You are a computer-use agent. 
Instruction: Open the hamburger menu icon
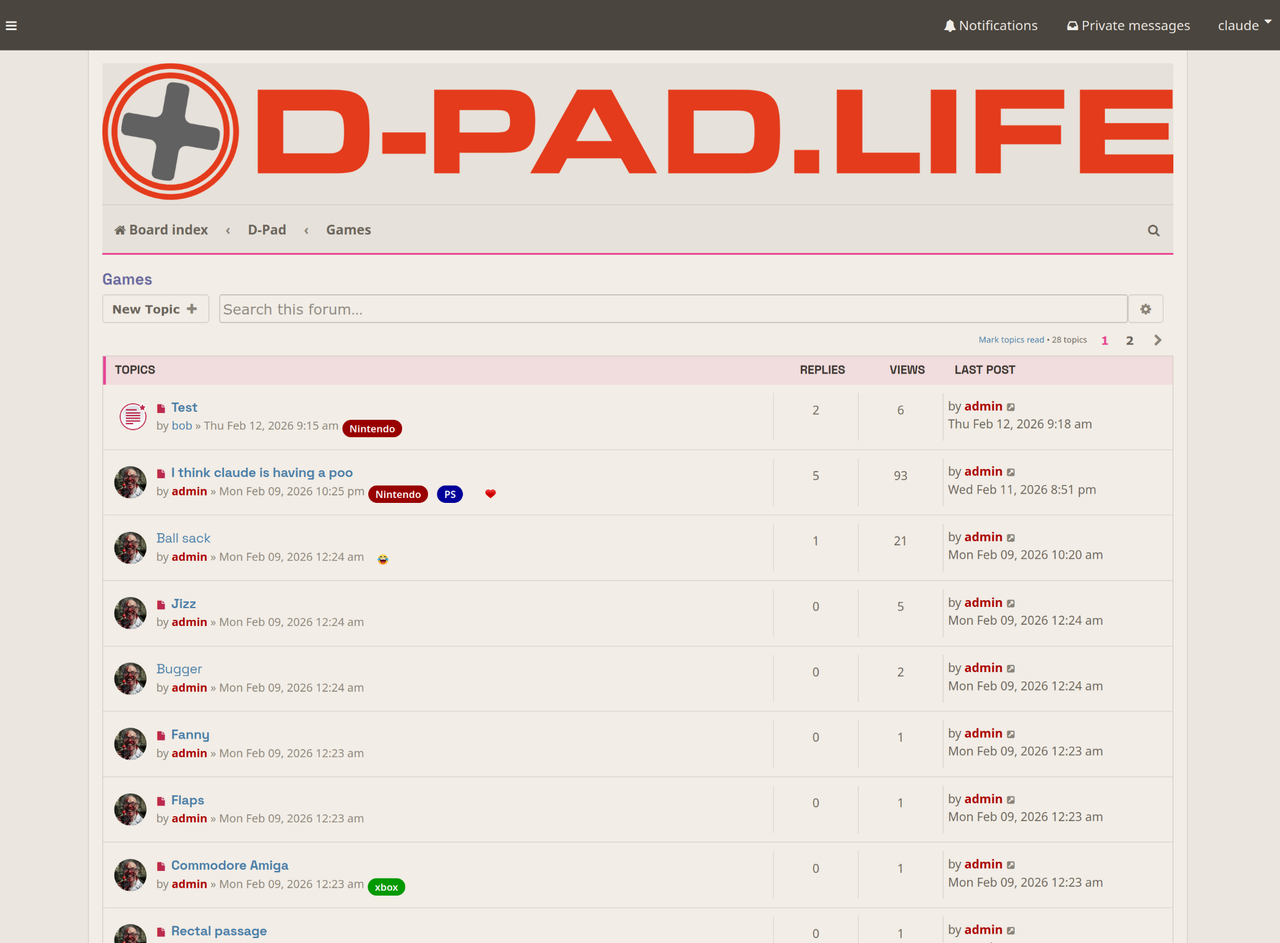pyautogui.click(x=11, y=26)
